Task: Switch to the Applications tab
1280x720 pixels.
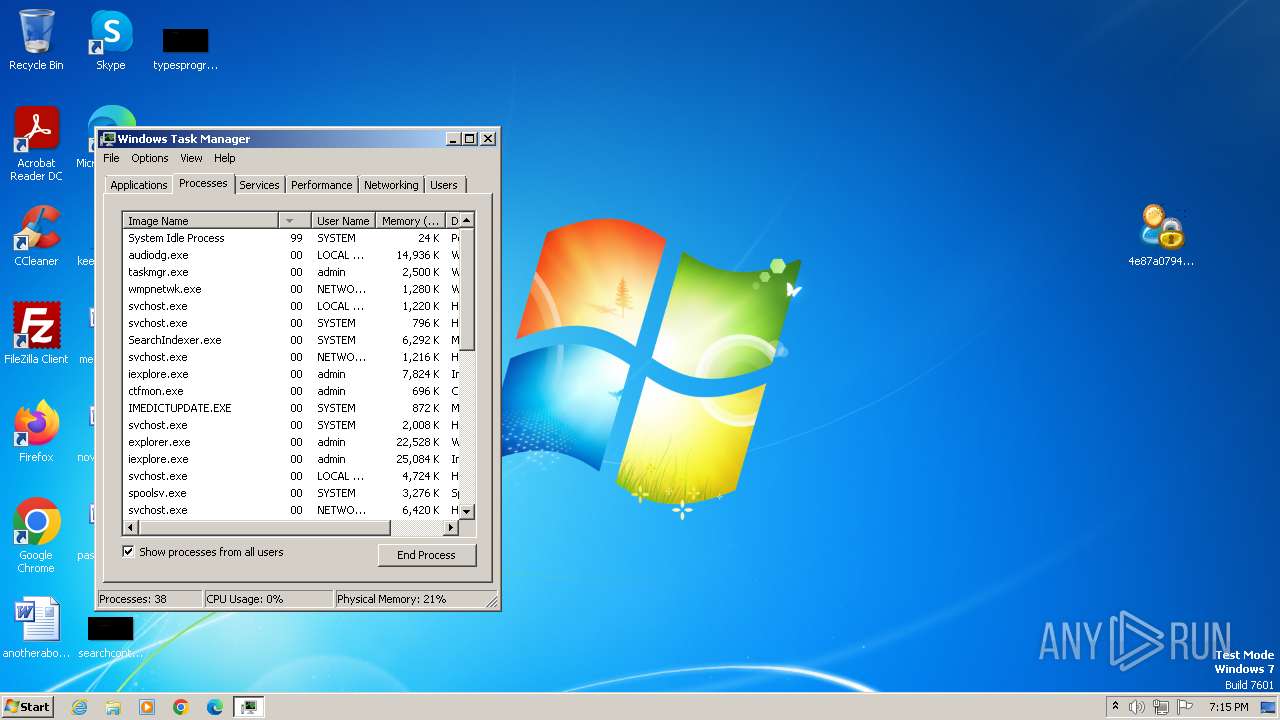Action: (138, 185)
